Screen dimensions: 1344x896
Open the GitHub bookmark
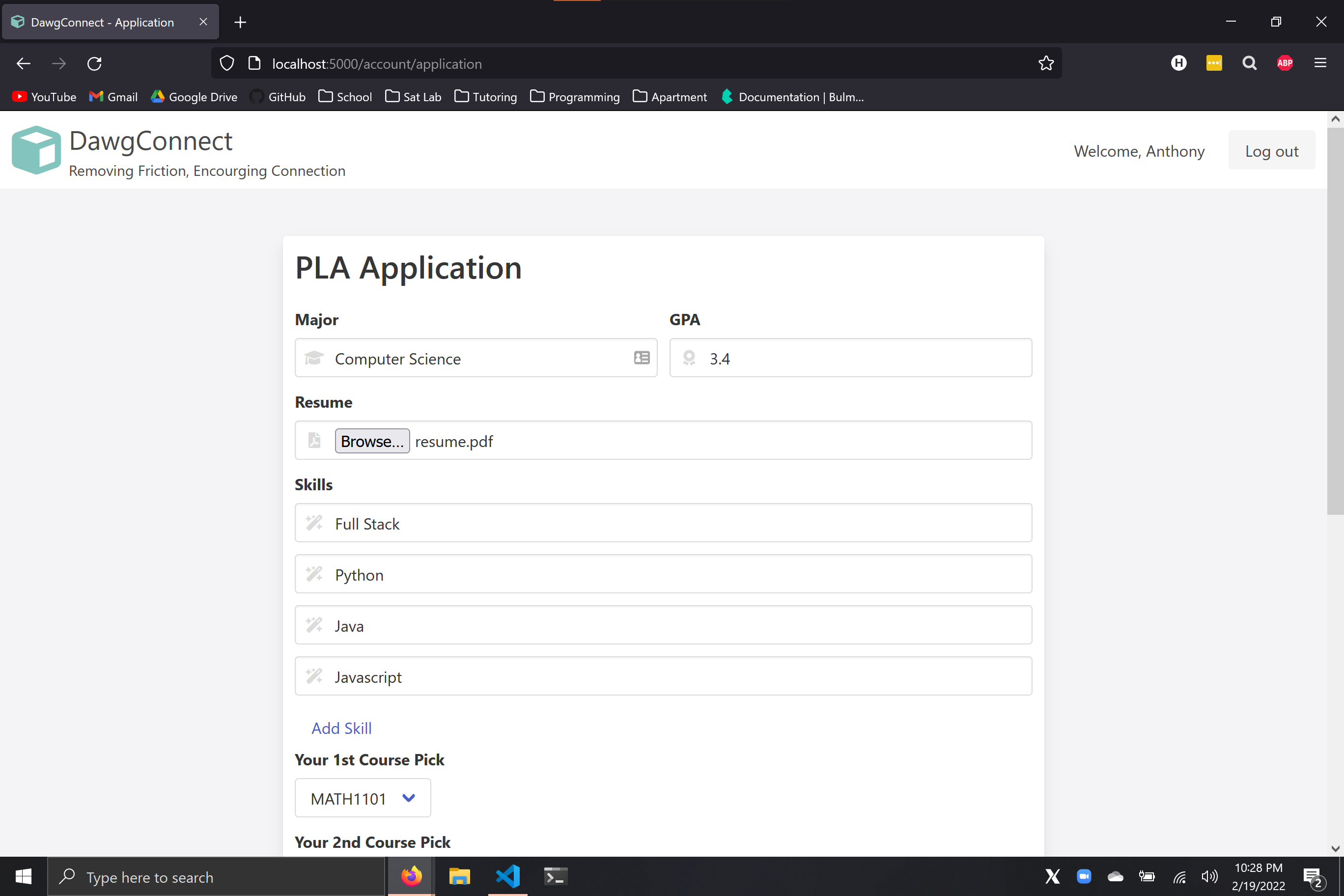[x=278, y=97]
